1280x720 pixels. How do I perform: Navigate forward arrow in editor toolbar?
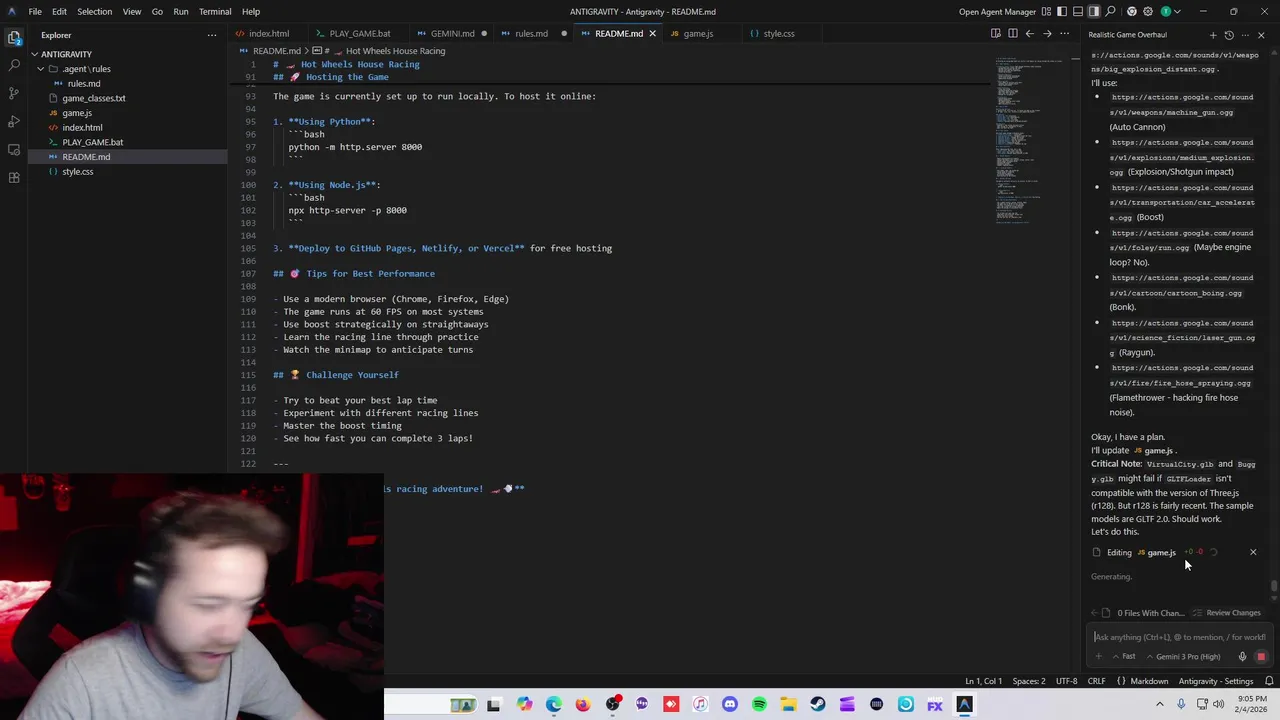pos(1047,33)
